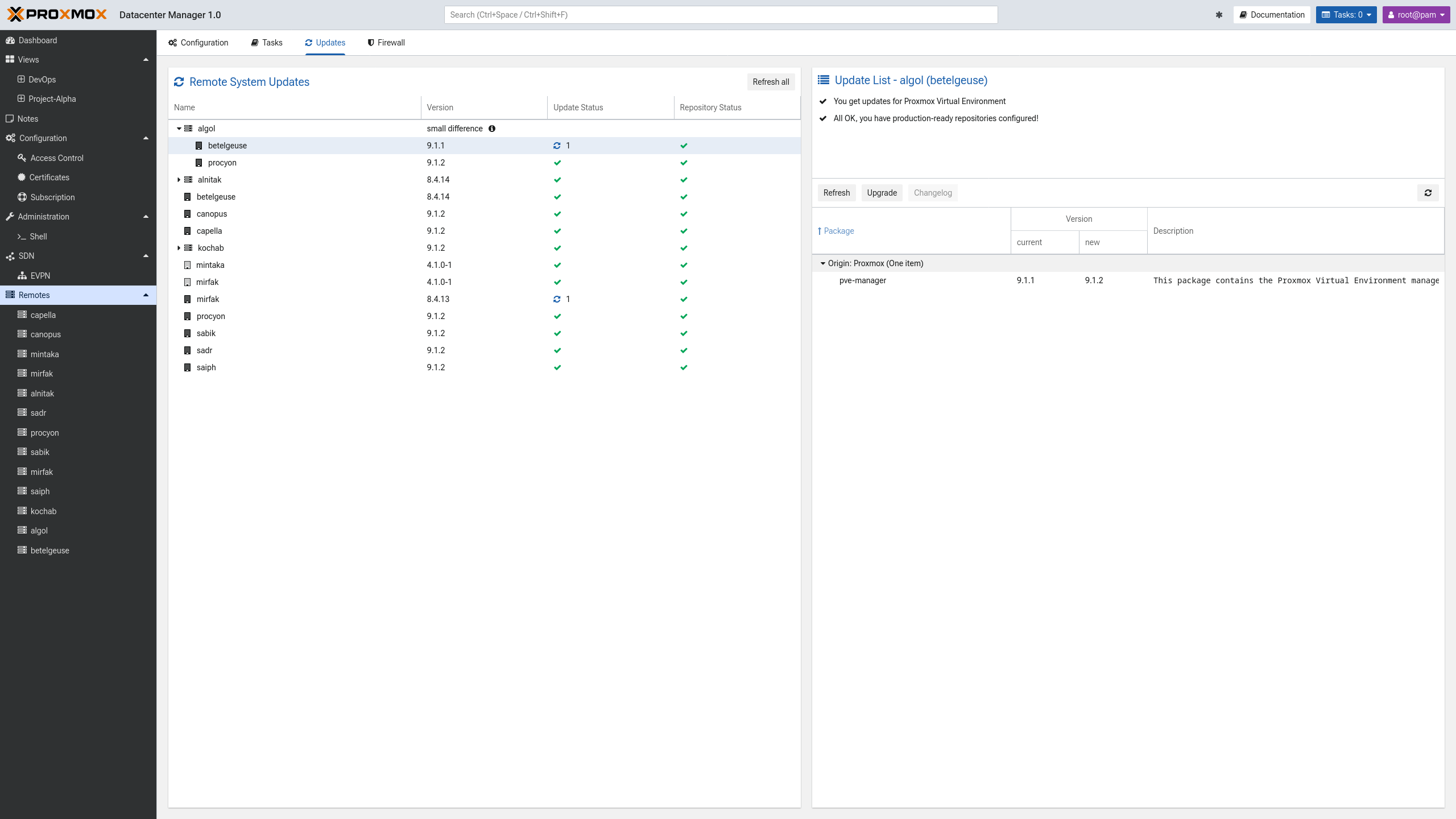This screenshot has width=1456, height=819.
Task: Click reload icon button in Update List toolbar
Action: point(1428,193)
